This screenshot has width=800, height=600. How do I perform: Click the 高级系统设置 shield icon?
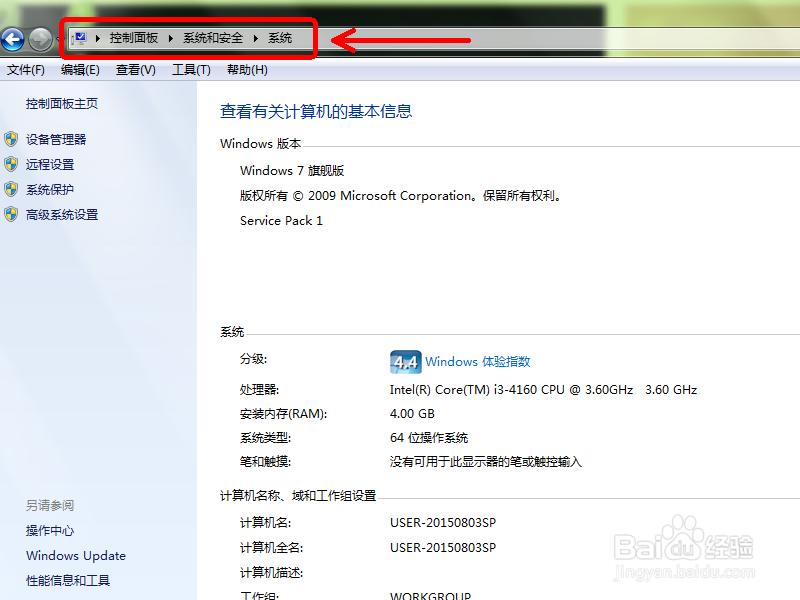tap(13, 214)
